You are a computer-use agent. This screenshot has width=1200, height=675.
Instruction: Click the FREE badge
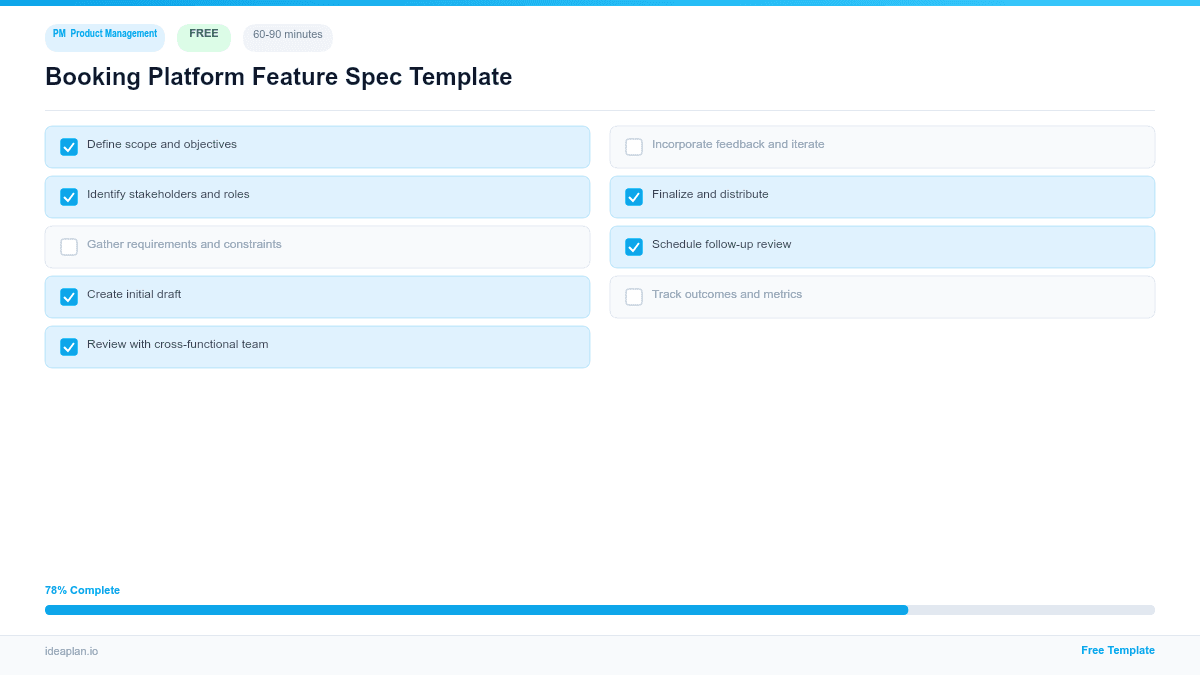(203, 35)
